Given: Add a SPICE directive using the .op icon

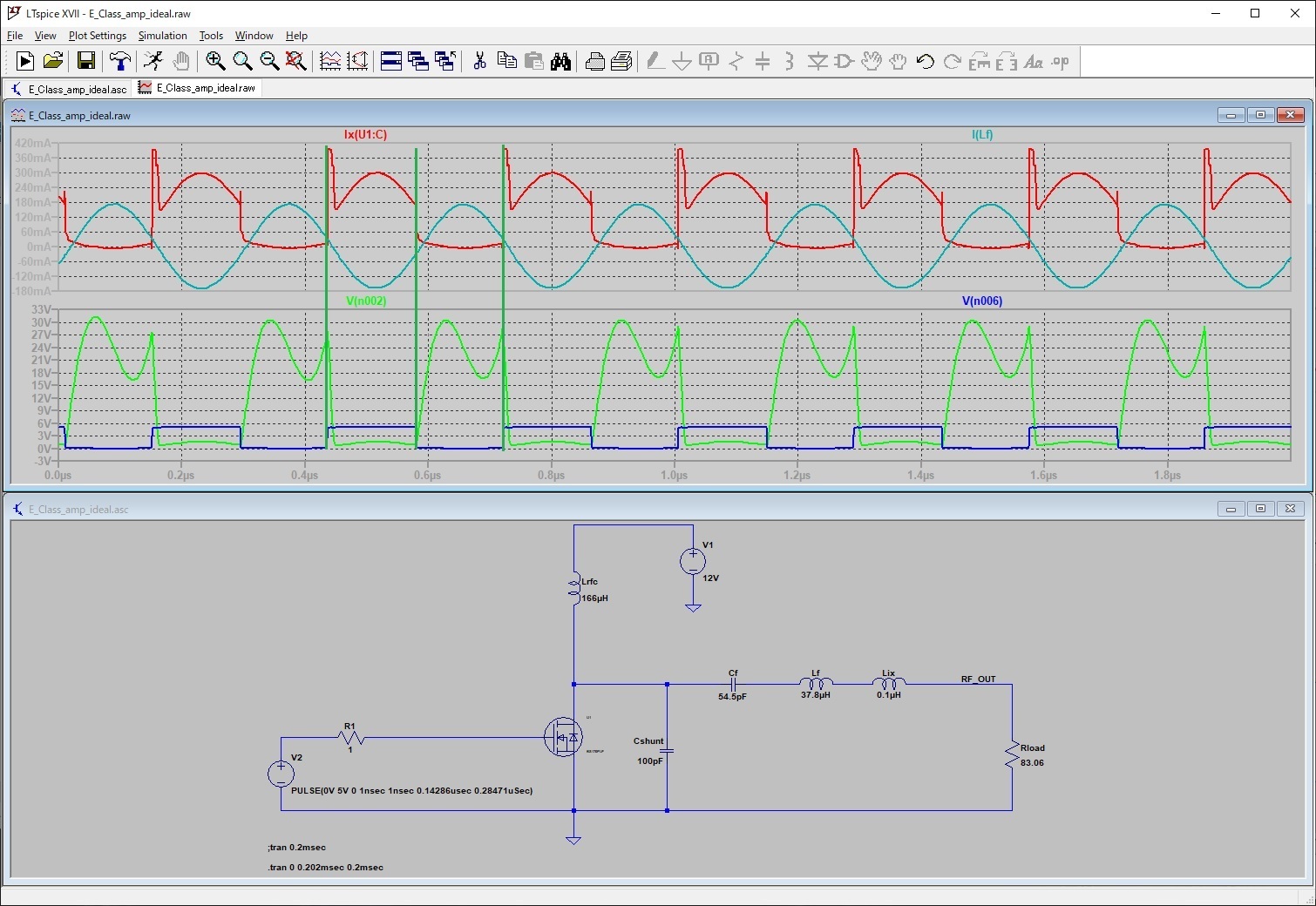Looking at the screenshot, I should pos(1060,61).
